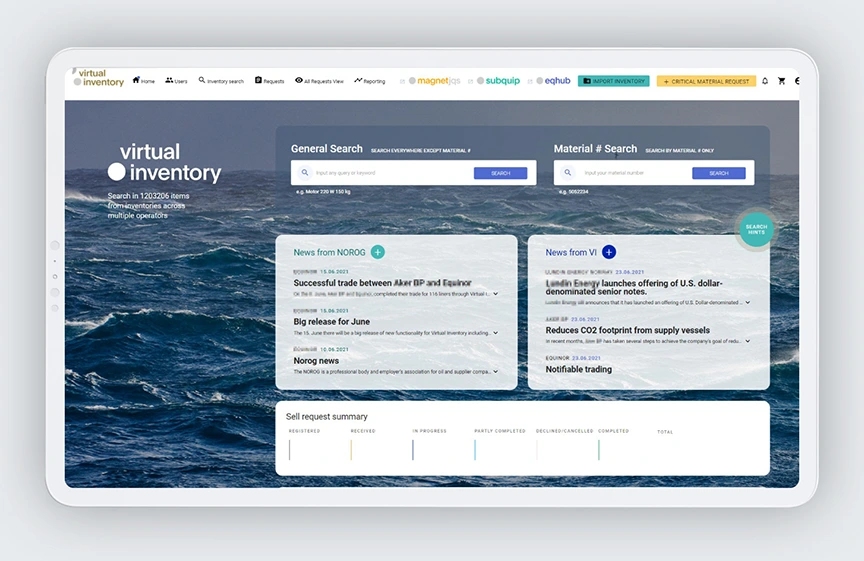The height and width of the screenshot is (561, 864).
Task: Add news with plus icon beside News from NOROG
Action: [378, 252]
